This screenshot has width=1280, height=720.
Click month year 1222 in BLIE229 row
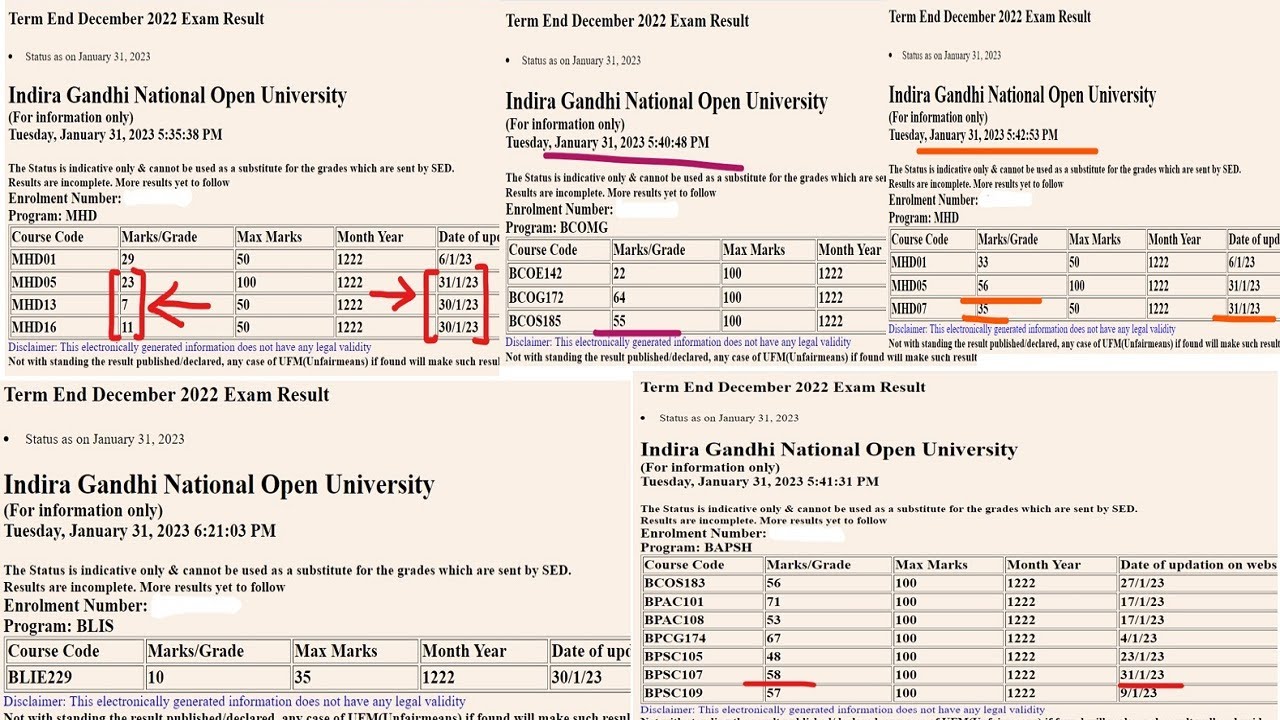tap(439, 677)
